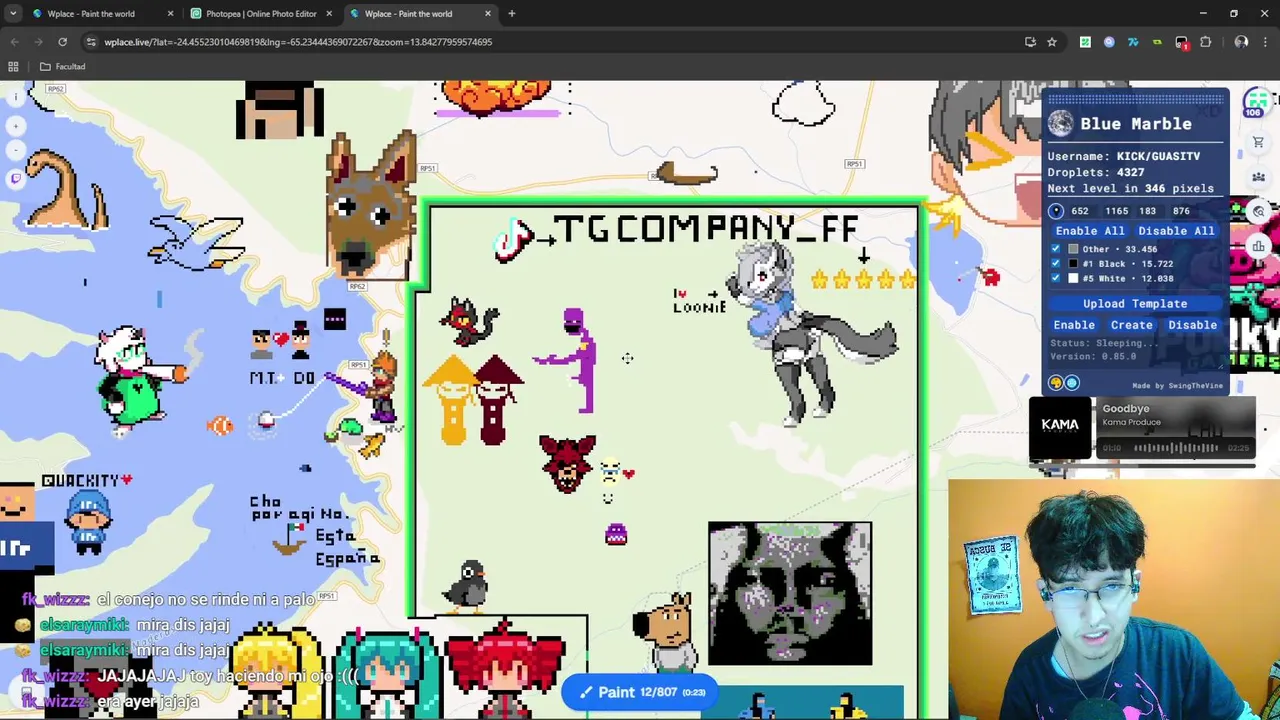Open the Chrome extensions puzzle icon
The image size is (1280, 720).
click(x=1205, y=42)
